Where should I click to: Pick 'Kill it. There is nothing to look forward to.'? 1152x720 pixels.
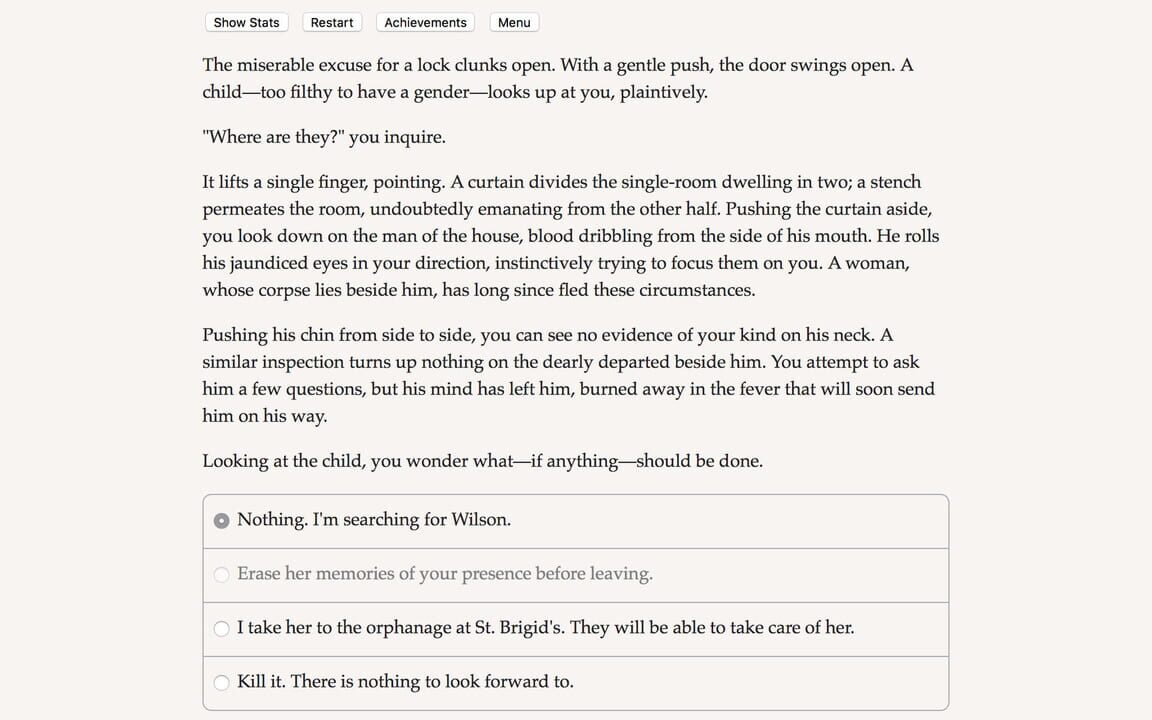click(405, 681)
